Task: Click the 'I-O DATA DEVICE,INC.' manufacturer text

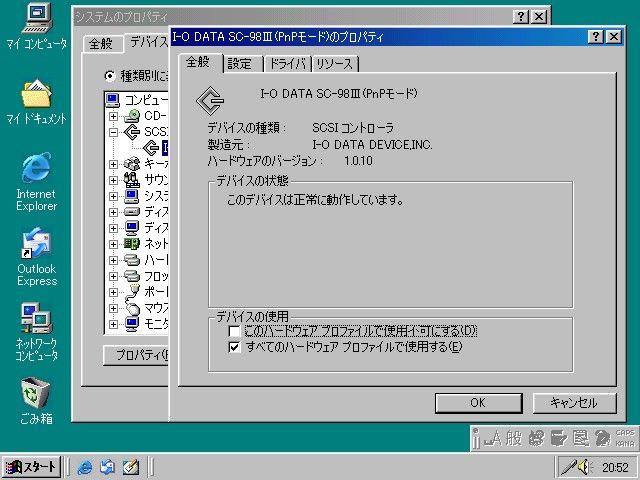Action: [372, 145]
